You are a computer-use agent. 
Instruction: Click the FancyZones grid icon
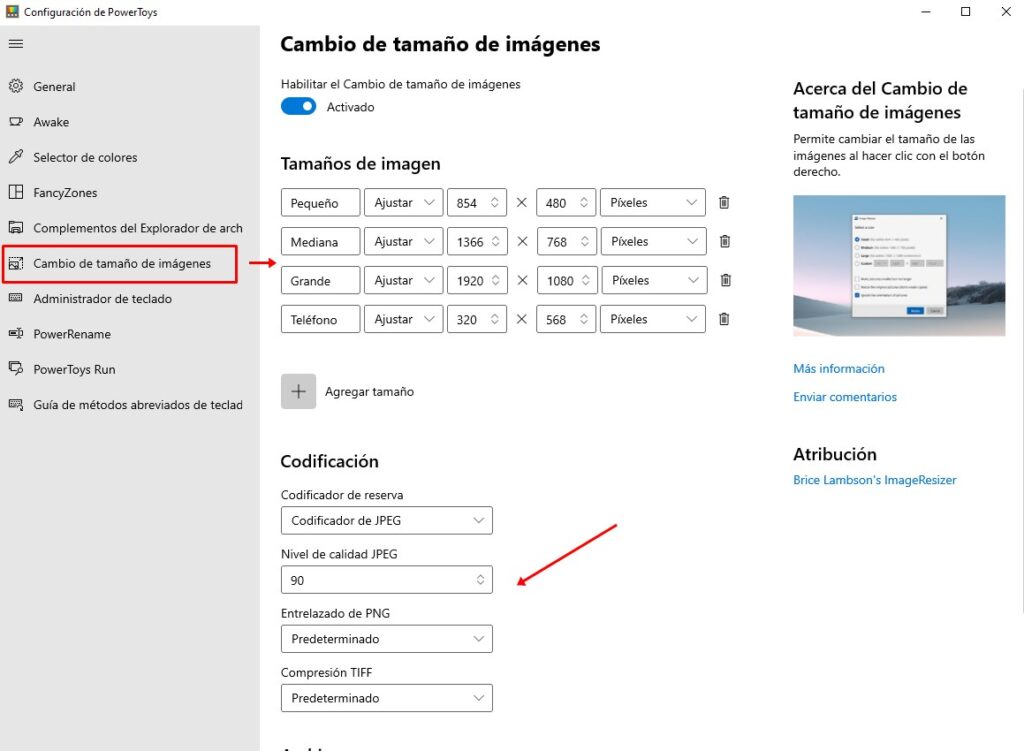pos(16,192)
